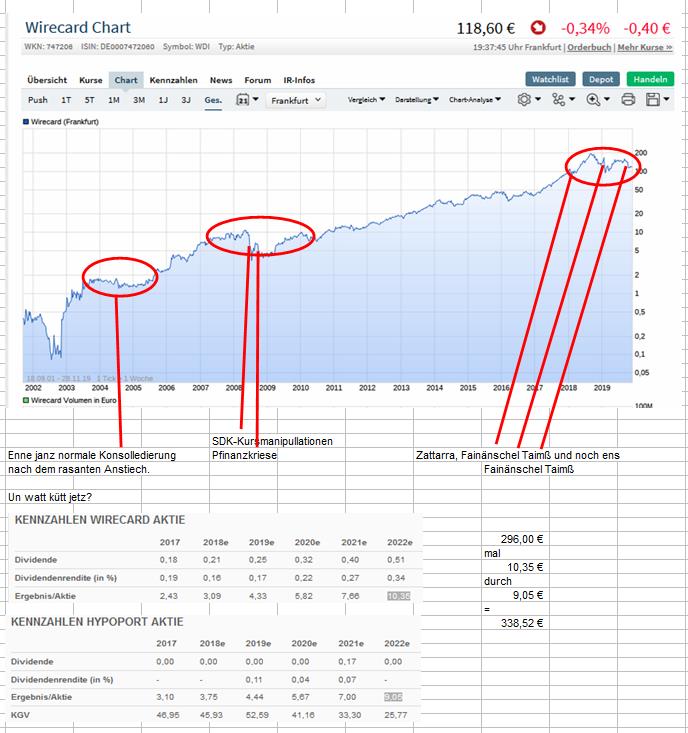Select the 5T time range
The image size is (688, 733).
(x=89, y=100)
